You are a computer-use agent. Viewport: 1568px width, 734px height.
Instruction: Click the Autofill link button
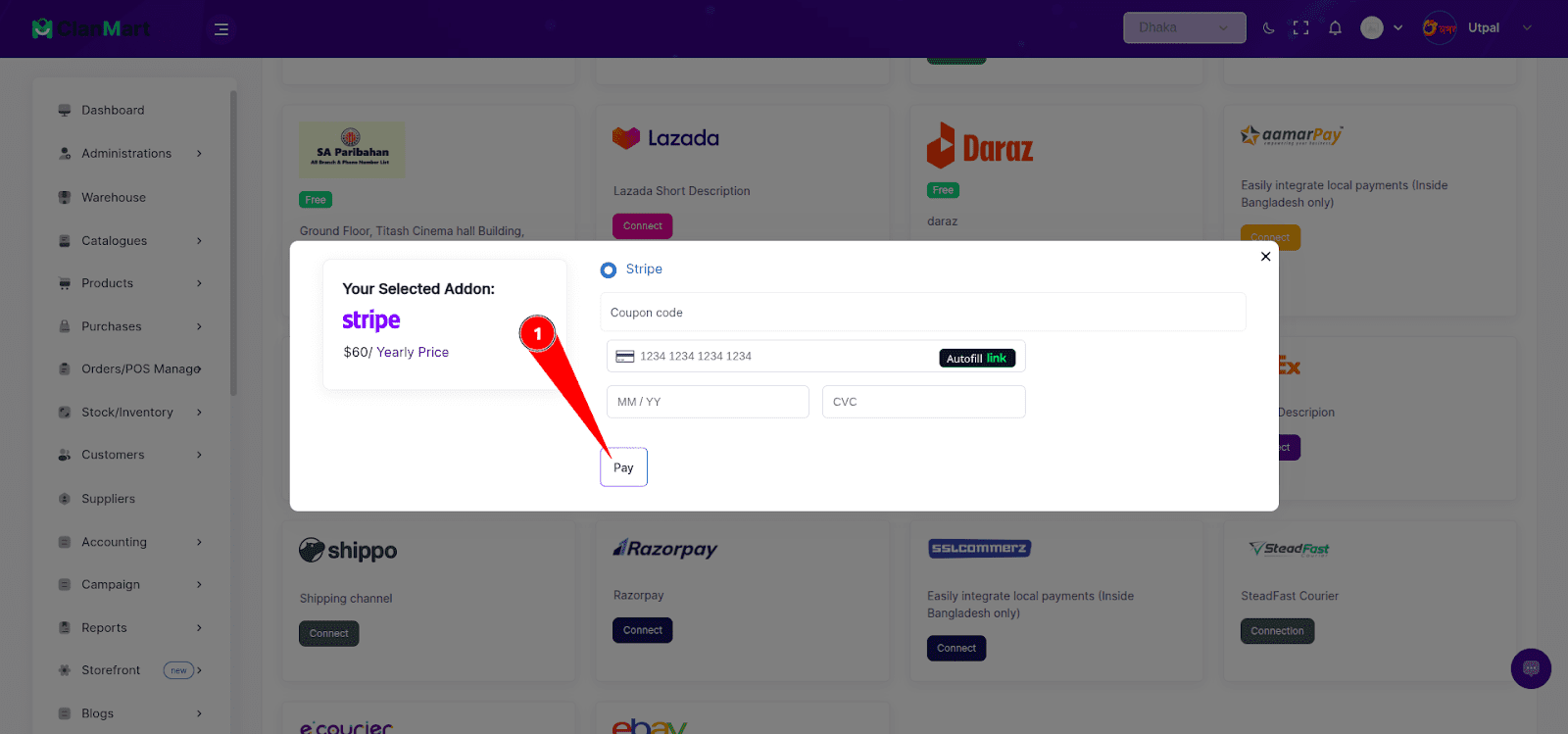pos(977,358)
